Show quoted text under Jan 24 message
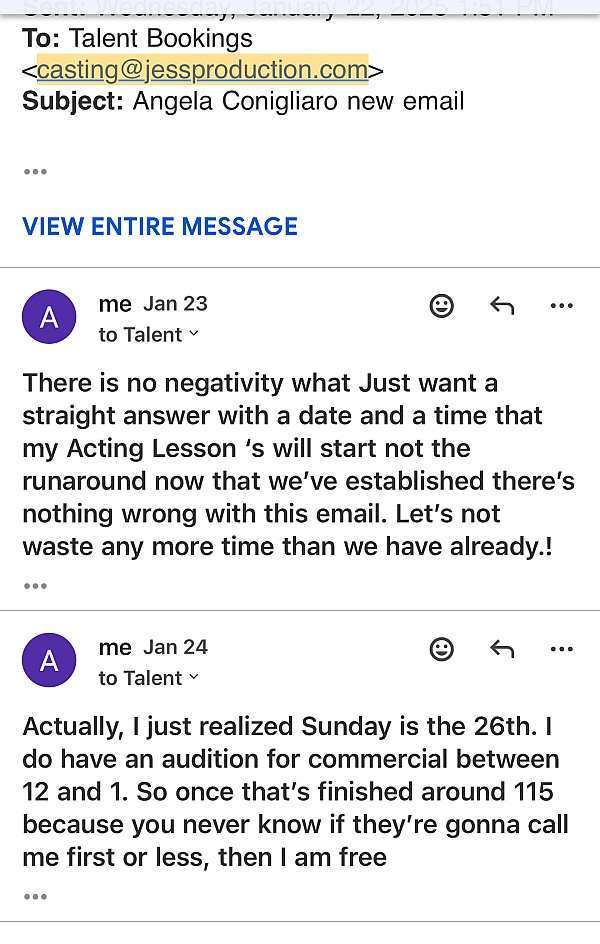 35,897
